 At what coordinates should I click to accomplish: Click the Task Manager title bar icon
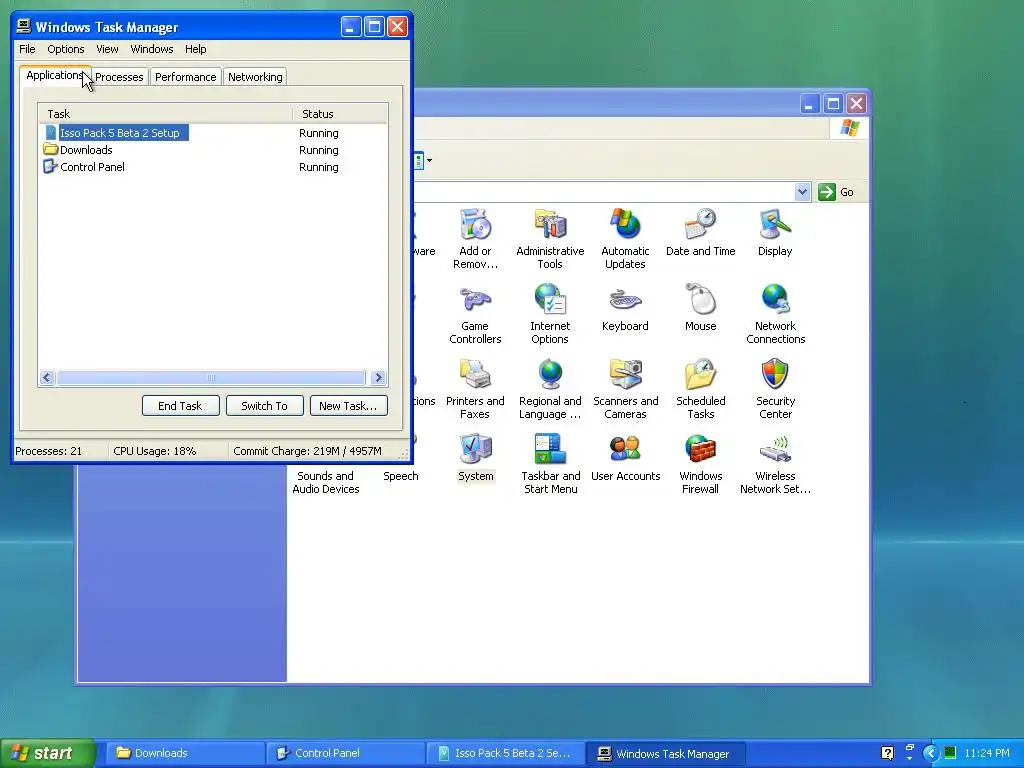tap(24, 27)
